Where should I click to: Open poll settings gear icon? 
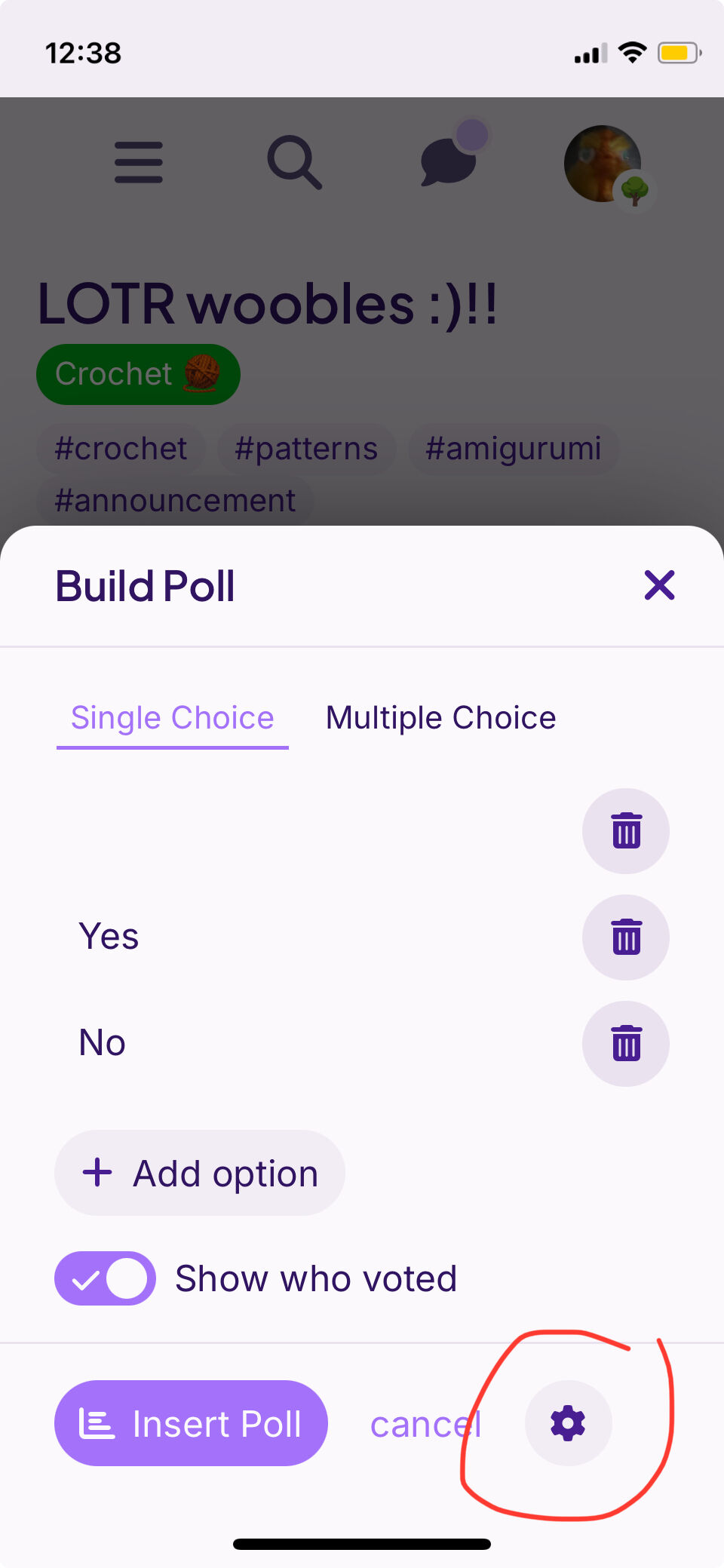click(x=568, y=1423)
